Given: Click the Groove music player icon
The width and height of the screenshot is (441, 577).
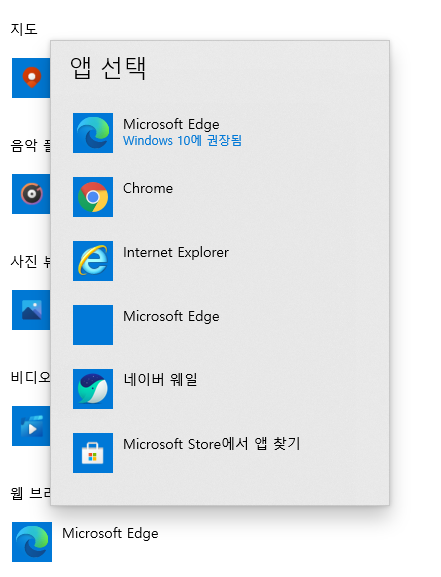Looking at the screenshot, I should [x=31, y=194].
